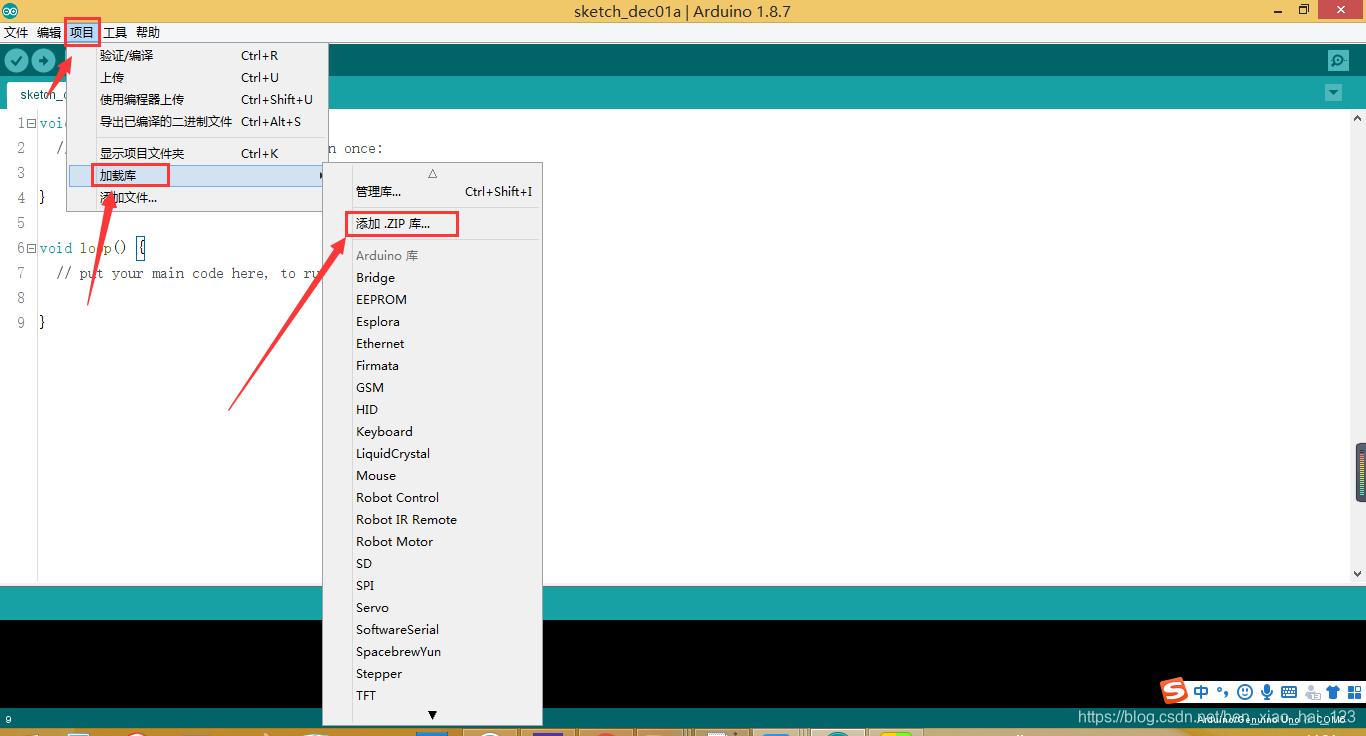Viewport: 1366px width, 736px height.
Task: Click the Verify checkmark toolbar button
Action: click(16, 61)
